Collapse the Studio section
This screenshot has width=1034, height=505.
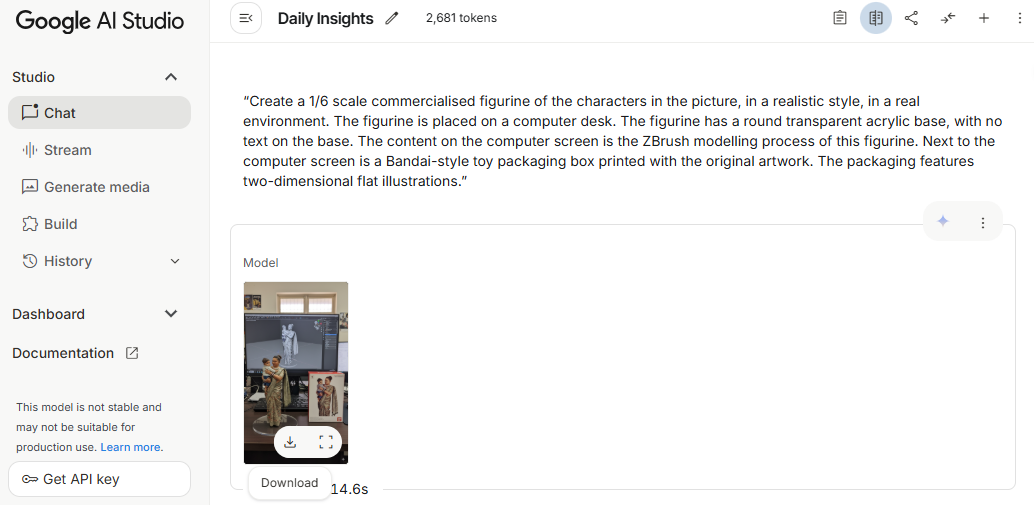point(171,77)
